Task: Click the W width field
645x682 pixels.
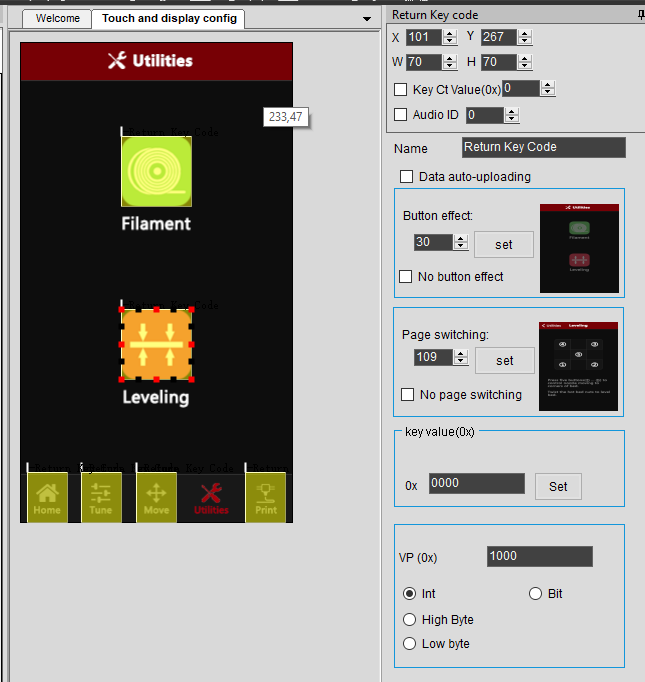Action: [424, 62]
